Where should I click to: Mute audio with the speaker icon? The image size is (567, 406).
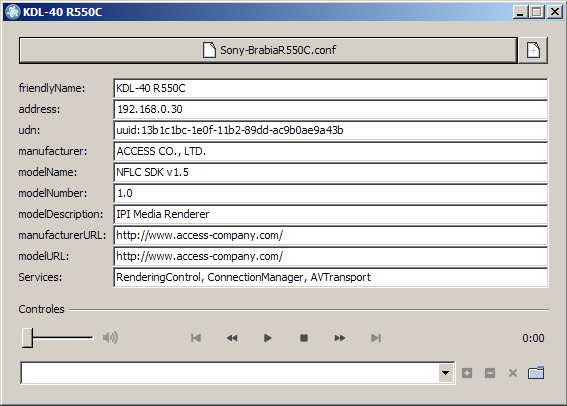coord(110,338)
